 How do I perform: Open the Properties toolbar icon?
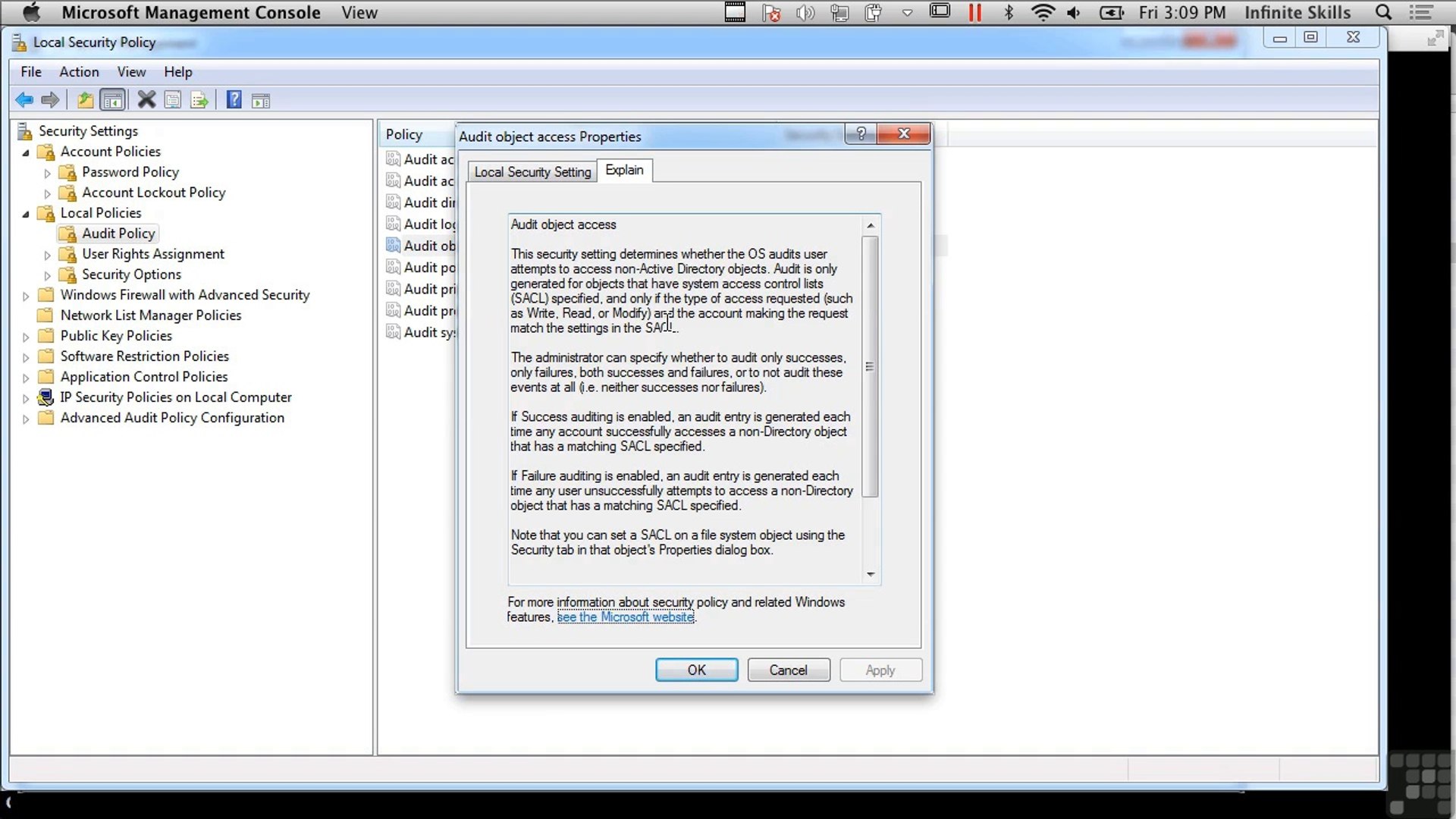click(173, 100)
